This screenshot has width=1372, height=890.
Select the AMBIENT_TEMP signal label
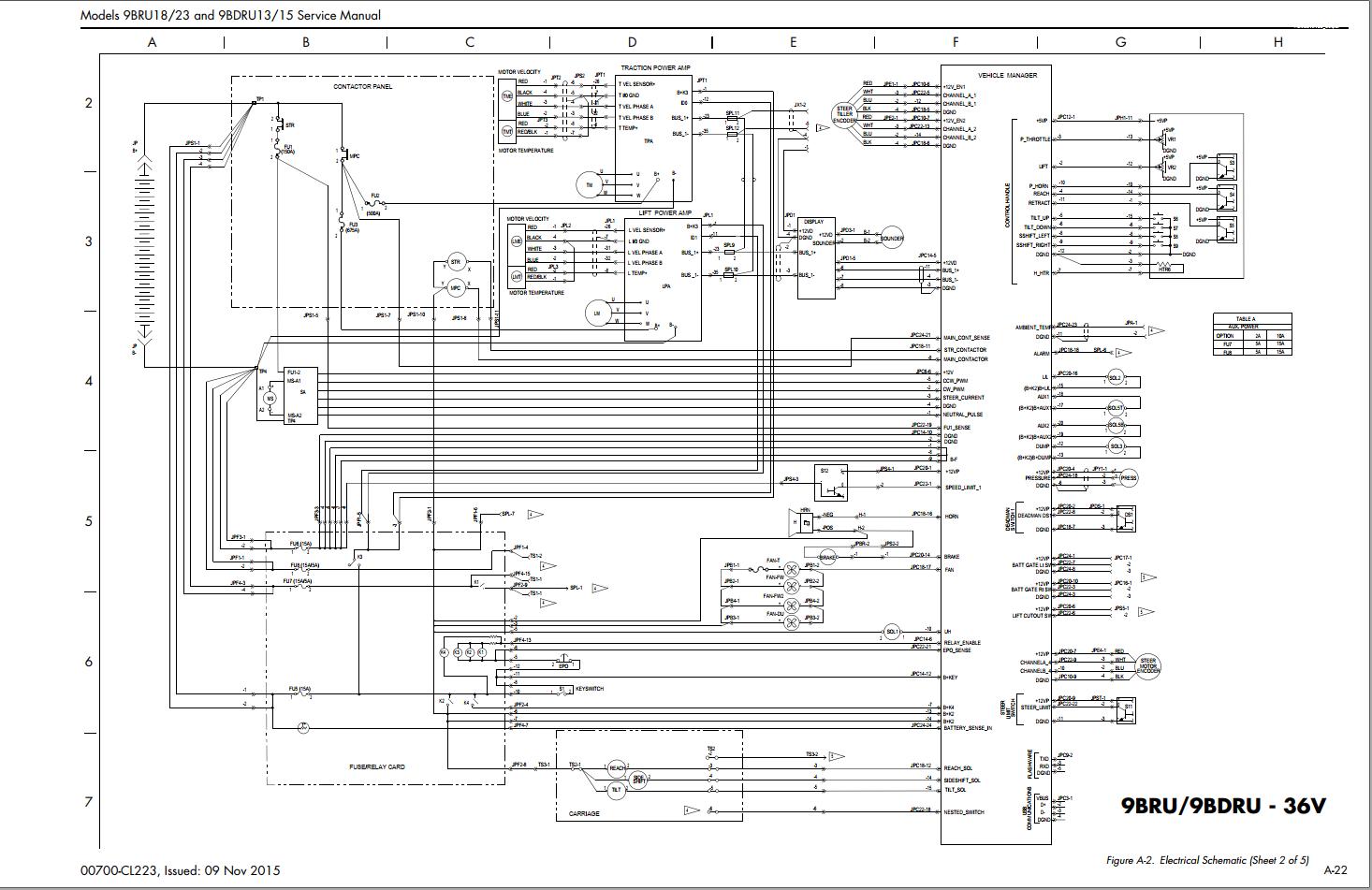point(1033,328)
